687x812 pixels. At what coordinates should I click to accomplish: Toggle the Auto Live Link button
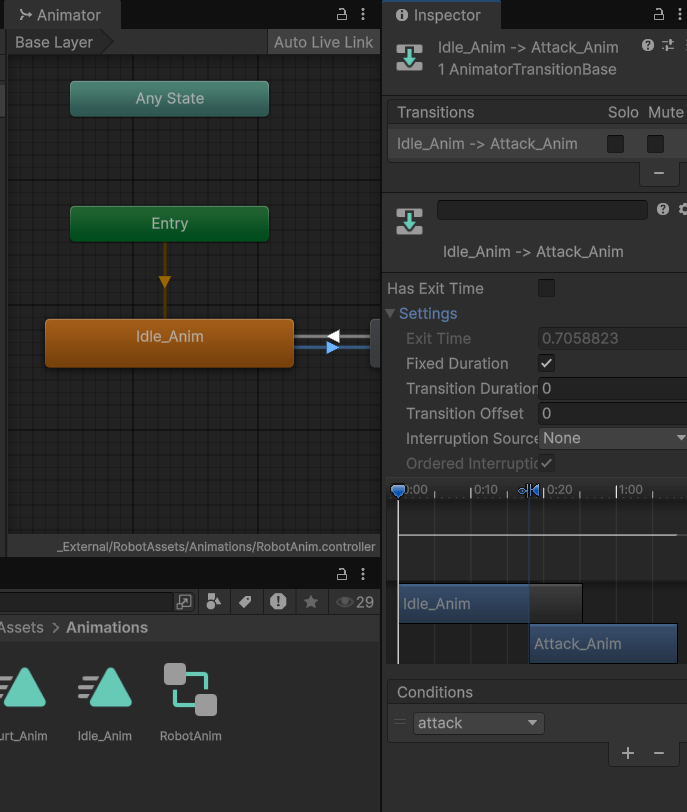[323, 43]
